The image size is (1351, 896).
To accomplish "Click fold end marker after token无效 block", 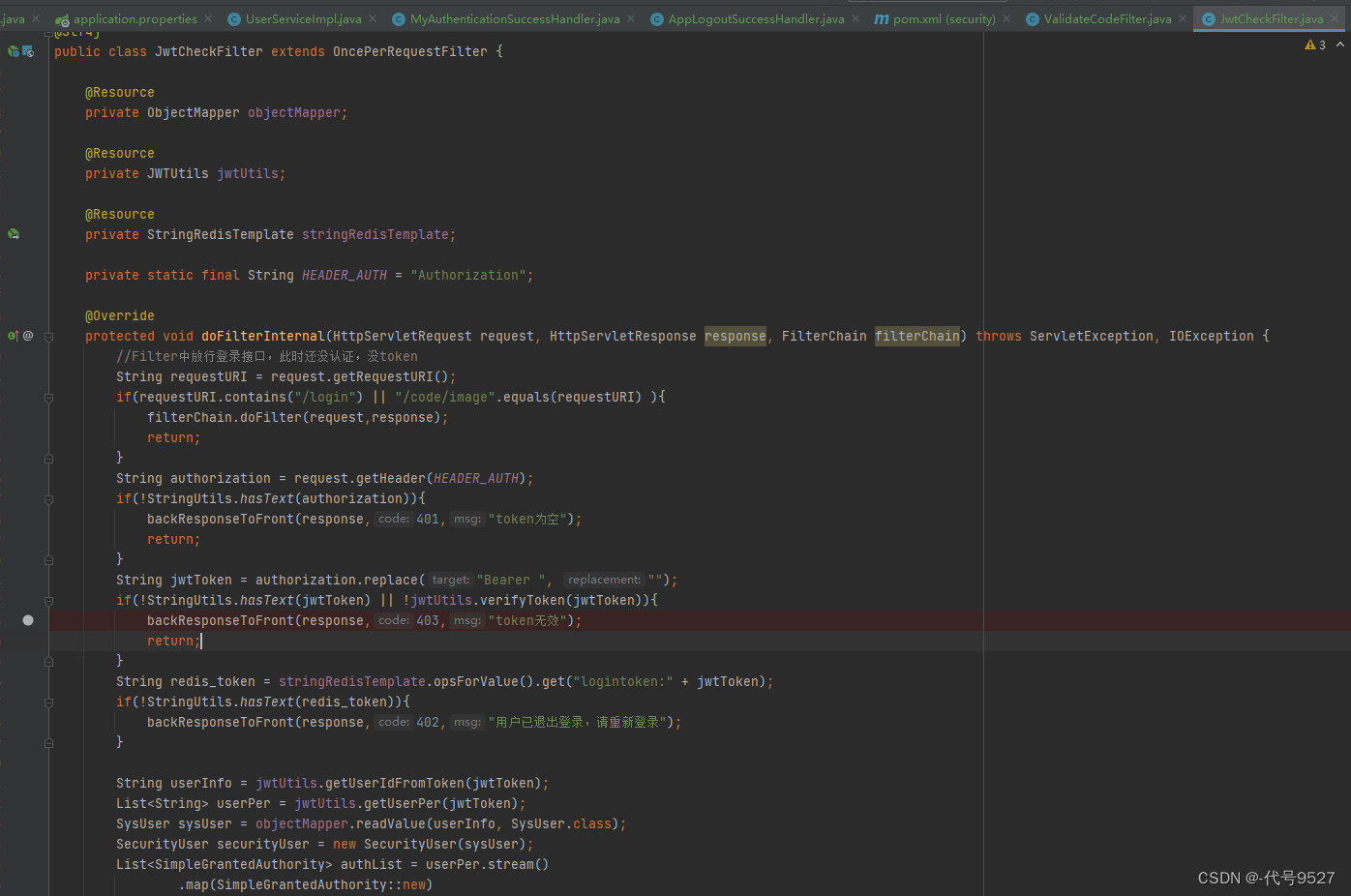I will click(48, 662).
